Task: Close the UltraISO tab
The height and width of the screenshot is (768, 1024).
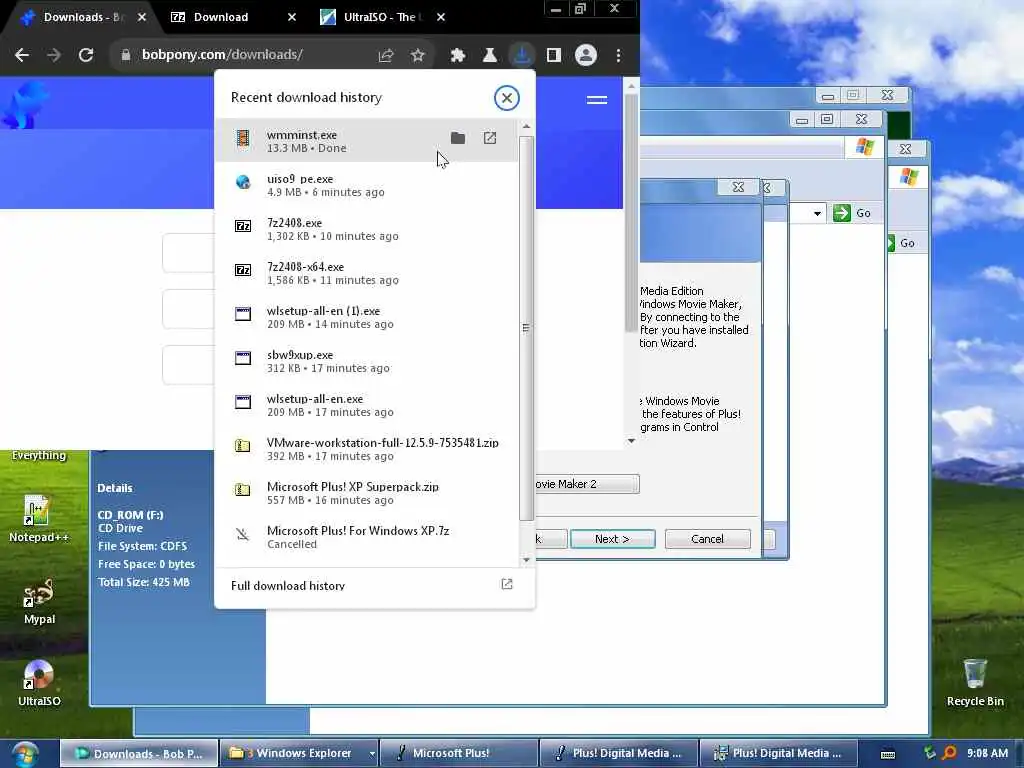Action: [x=441, y=17]
